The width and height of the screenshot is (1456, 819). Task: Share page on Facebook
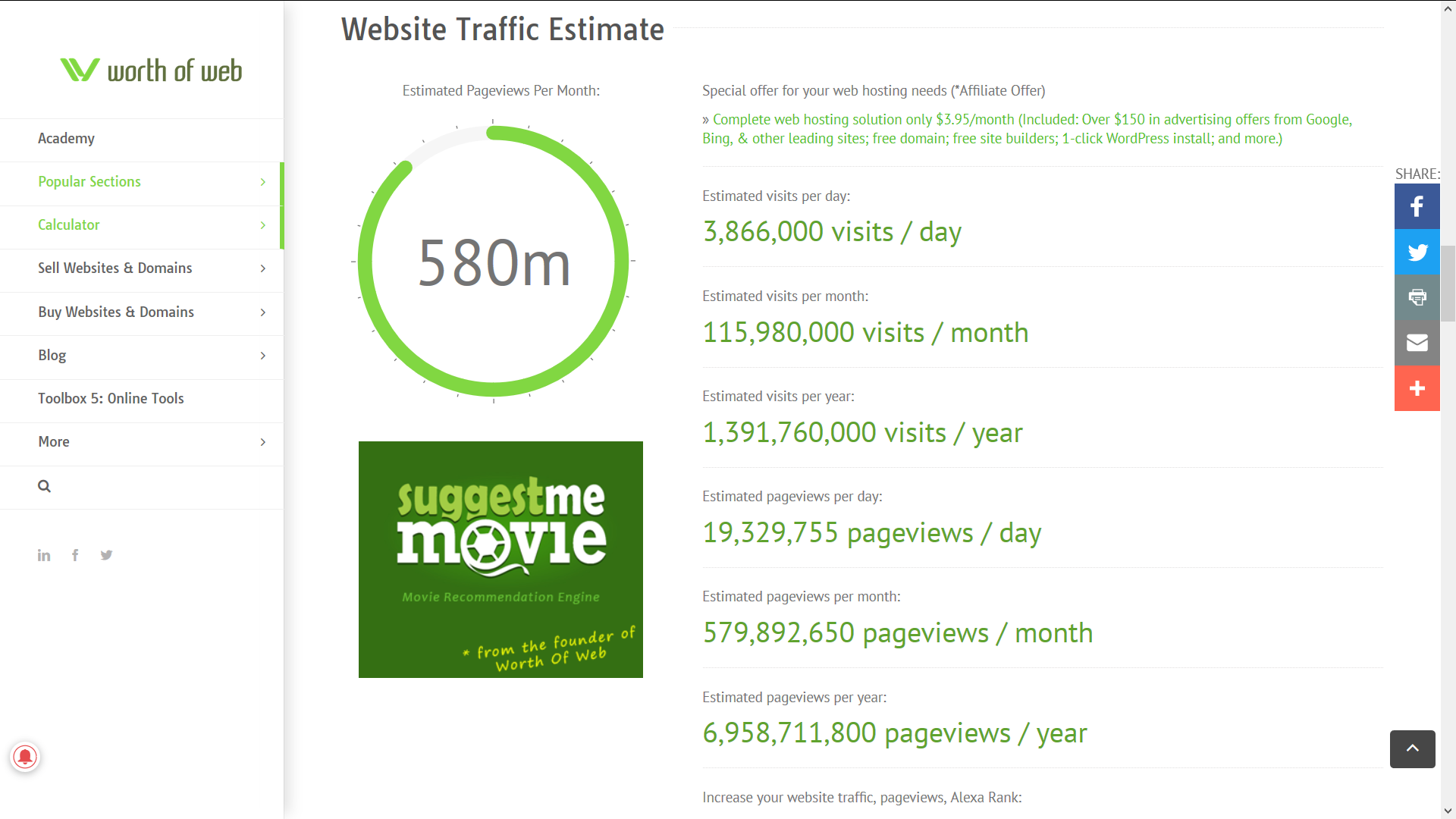[1417, 206]
